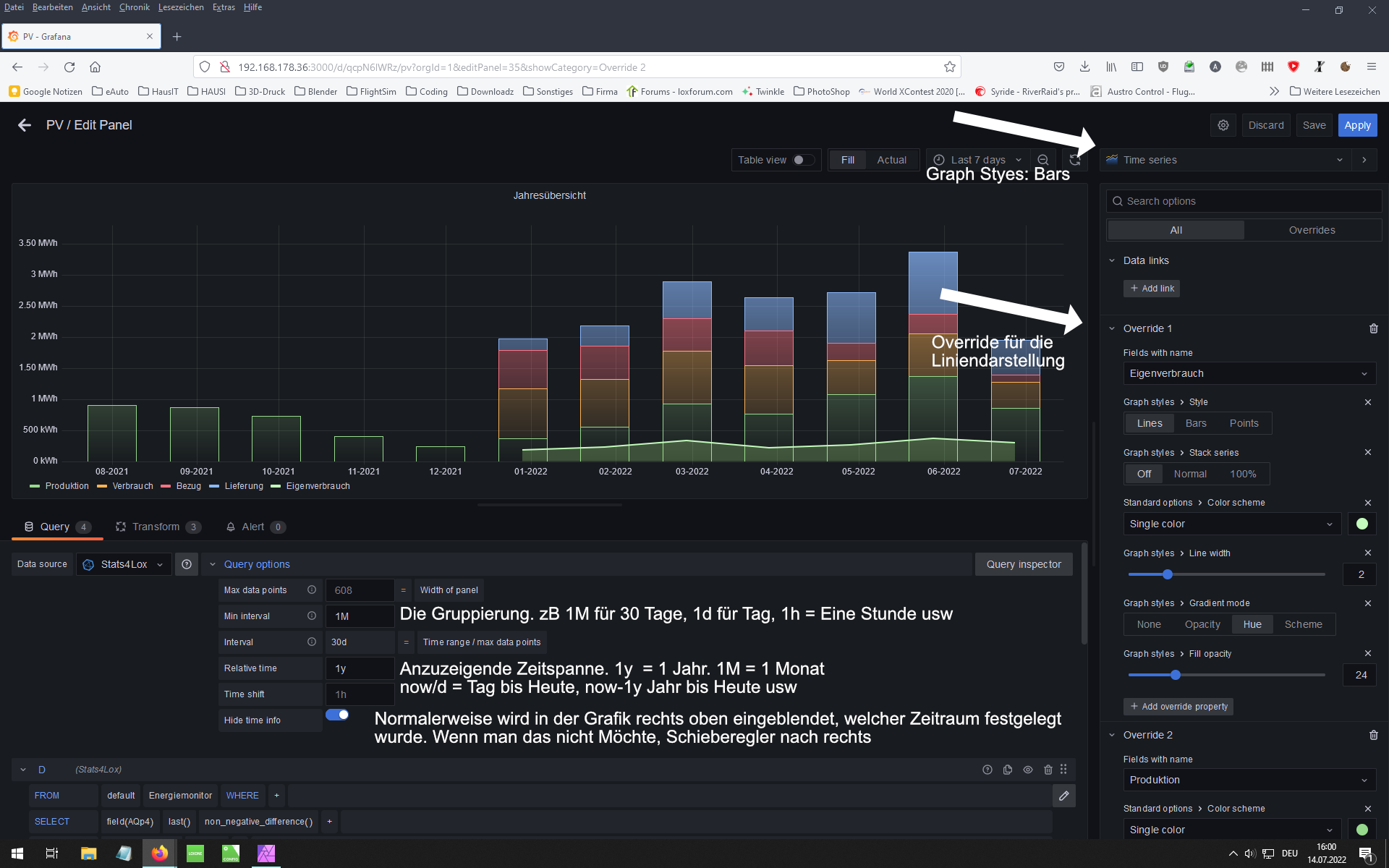Click the zoom out time range icon
The image size is (1389, 868).
click(x=1042, y=160)
